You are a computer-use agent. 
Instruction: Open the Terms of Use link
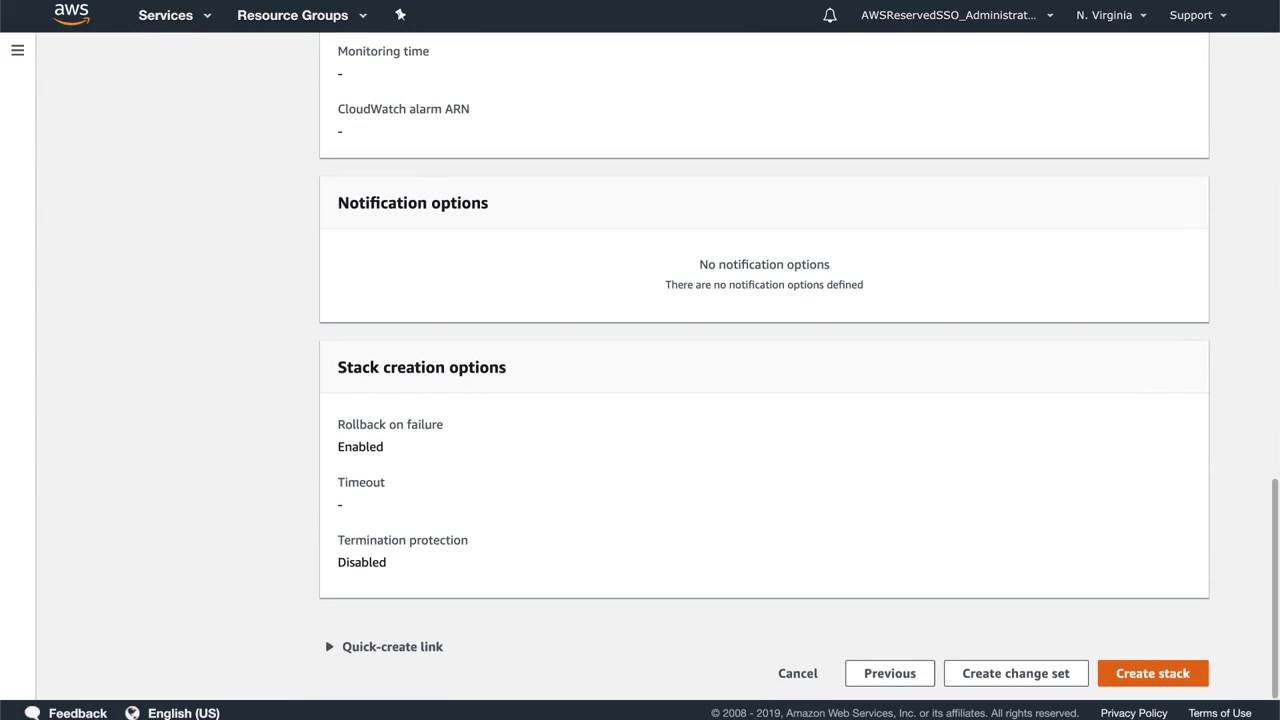pos(1220,713)
